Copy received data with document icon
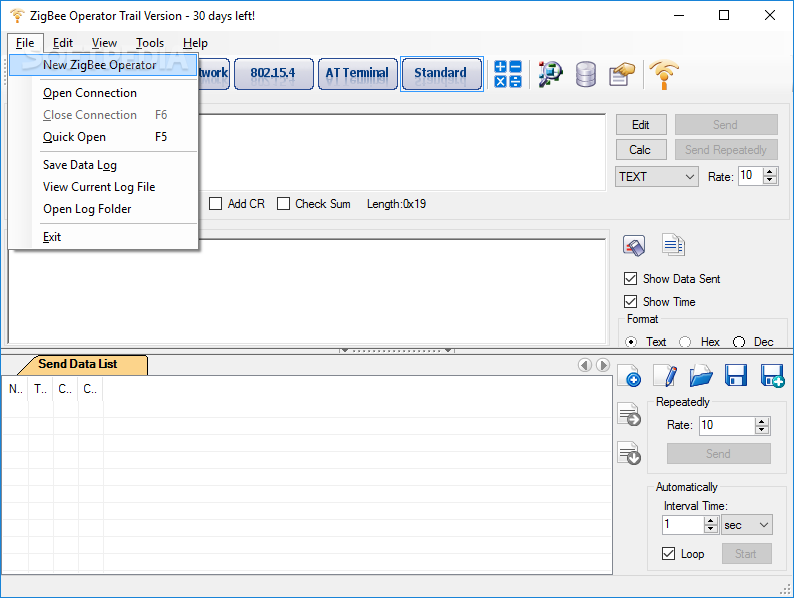Image resolution: width=794 pixels, height=598 pixels. (x=673, y=245)
